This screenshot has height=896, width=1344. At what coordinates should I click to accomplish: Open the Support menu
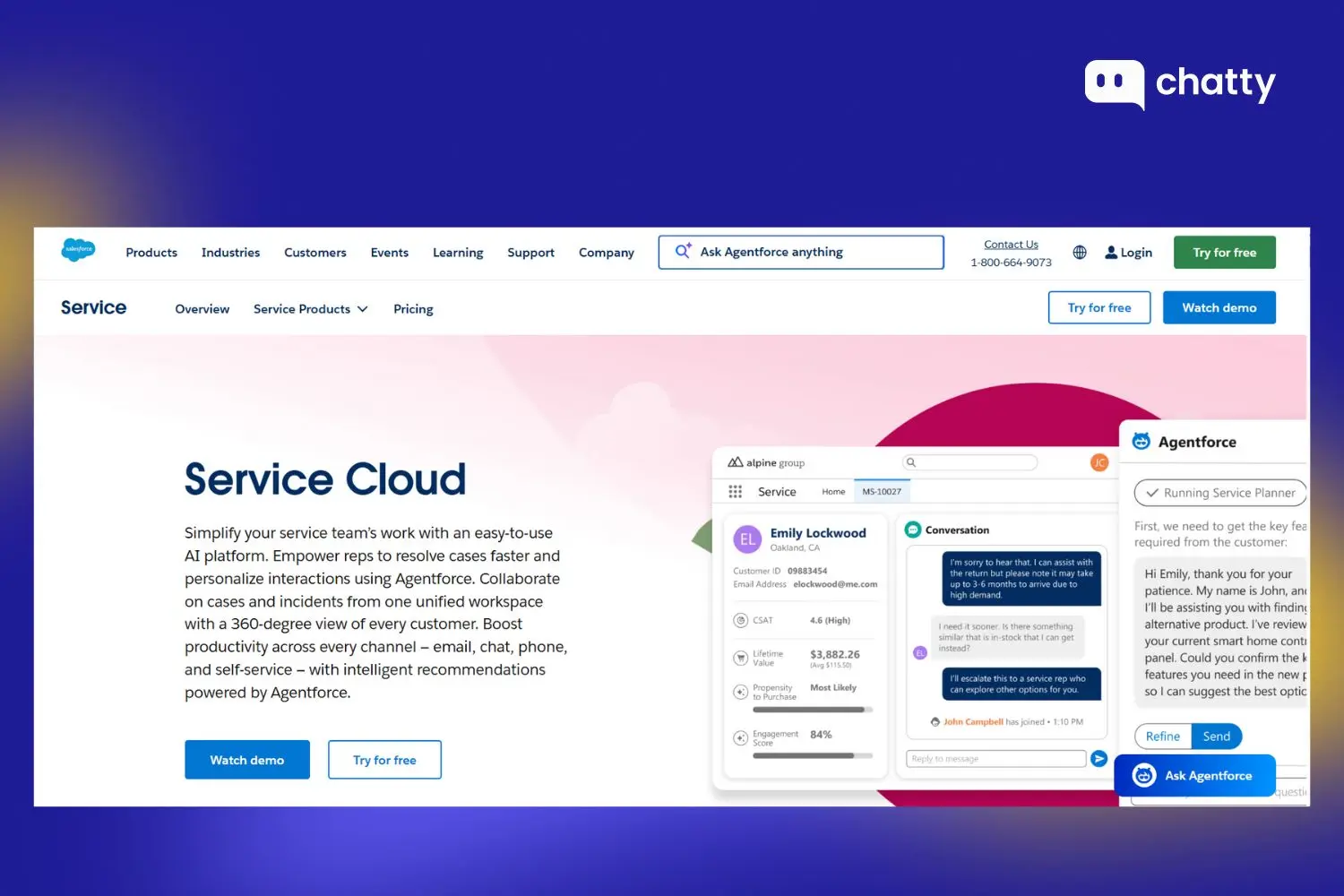click(x=530, y=253)
